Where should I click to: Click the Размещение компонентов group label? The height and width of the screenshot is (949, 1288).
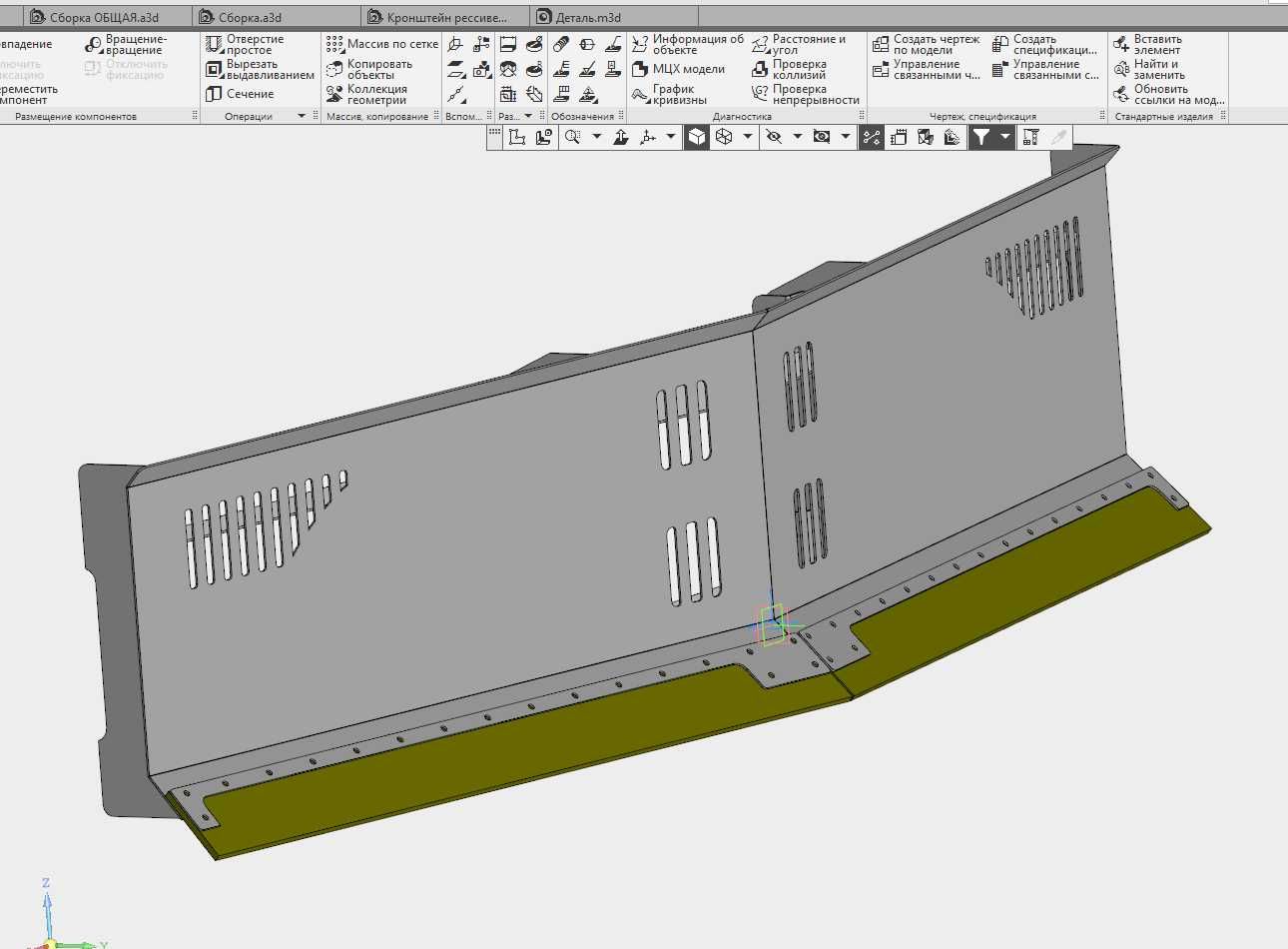76,117
